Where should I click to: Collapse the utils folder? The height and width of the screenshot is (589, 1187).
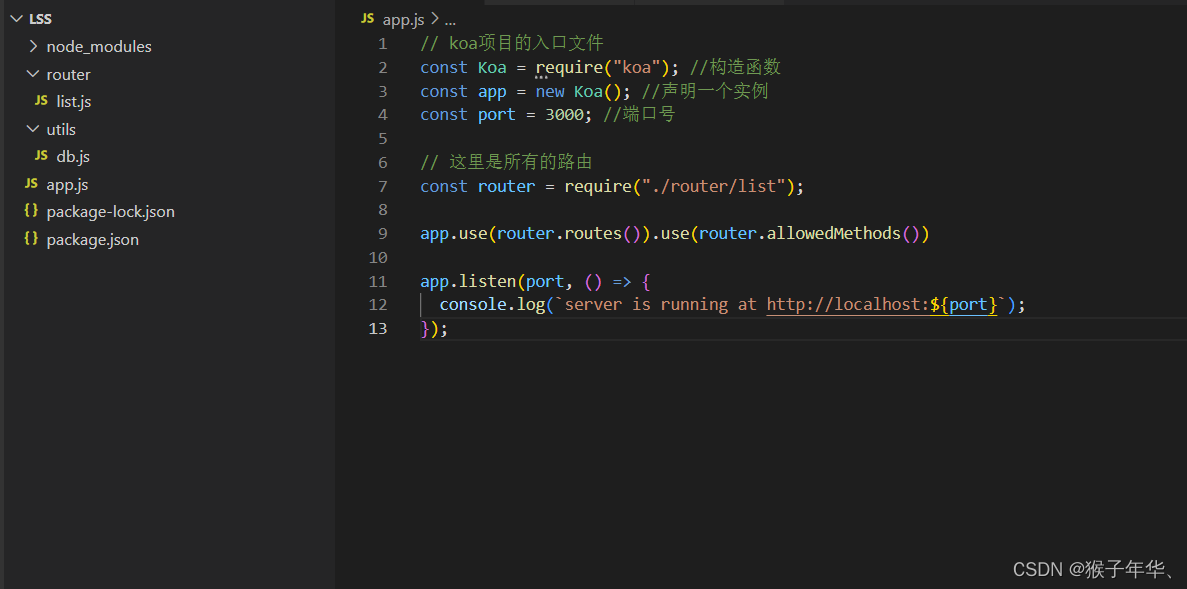point(31,129)
